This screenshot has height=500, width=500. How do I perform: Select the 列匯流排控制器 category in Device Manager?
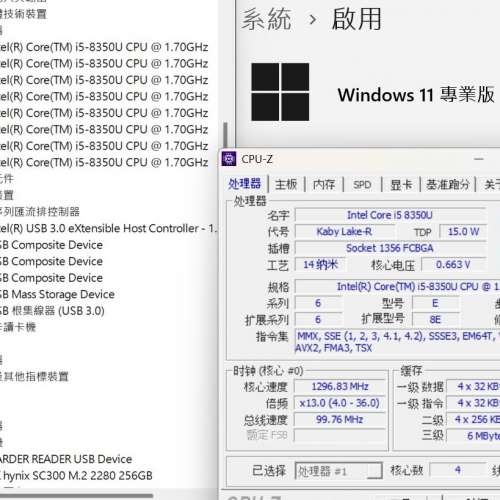40,212
